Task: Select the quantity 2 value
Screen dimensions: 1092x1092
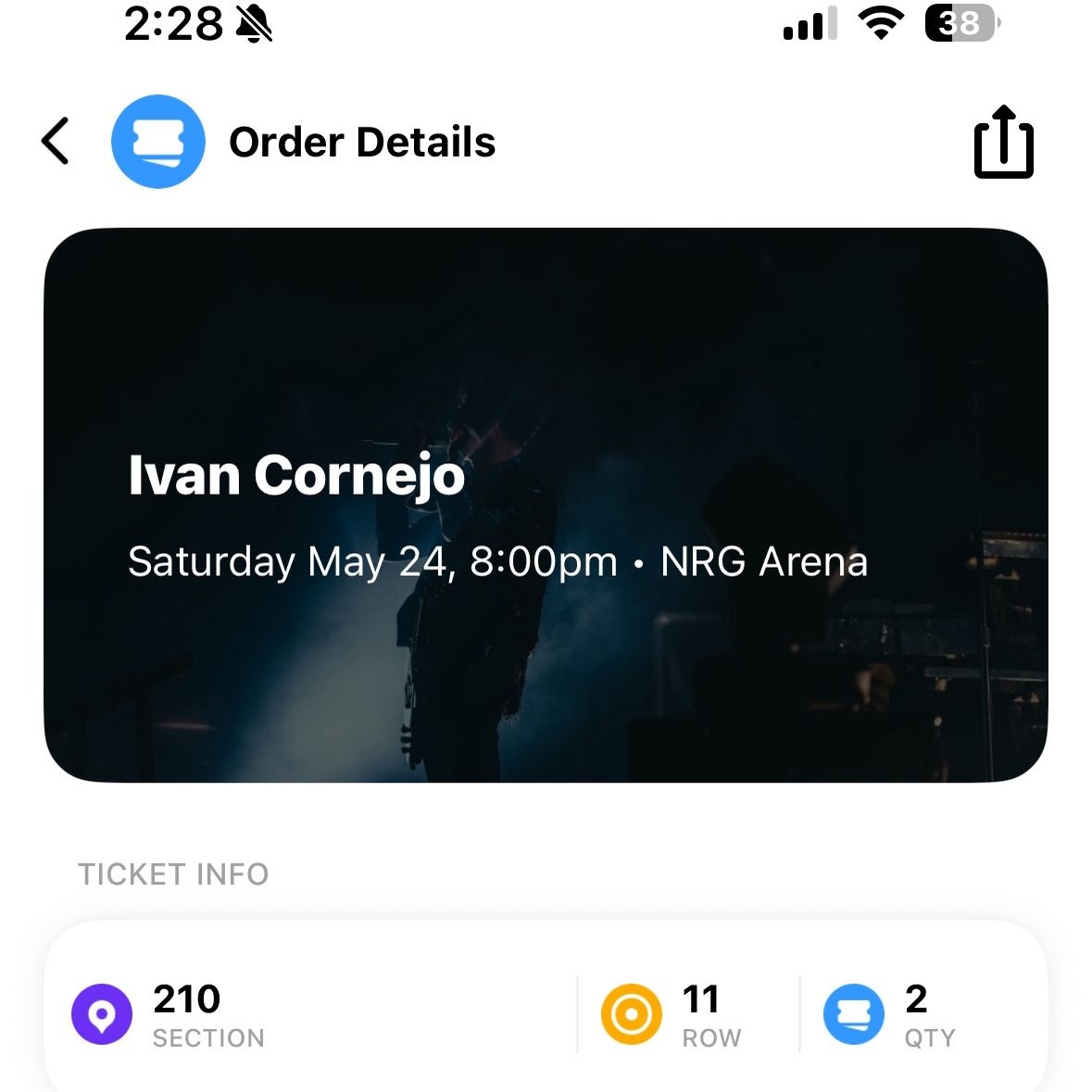Action: click(x=916, y=998)
